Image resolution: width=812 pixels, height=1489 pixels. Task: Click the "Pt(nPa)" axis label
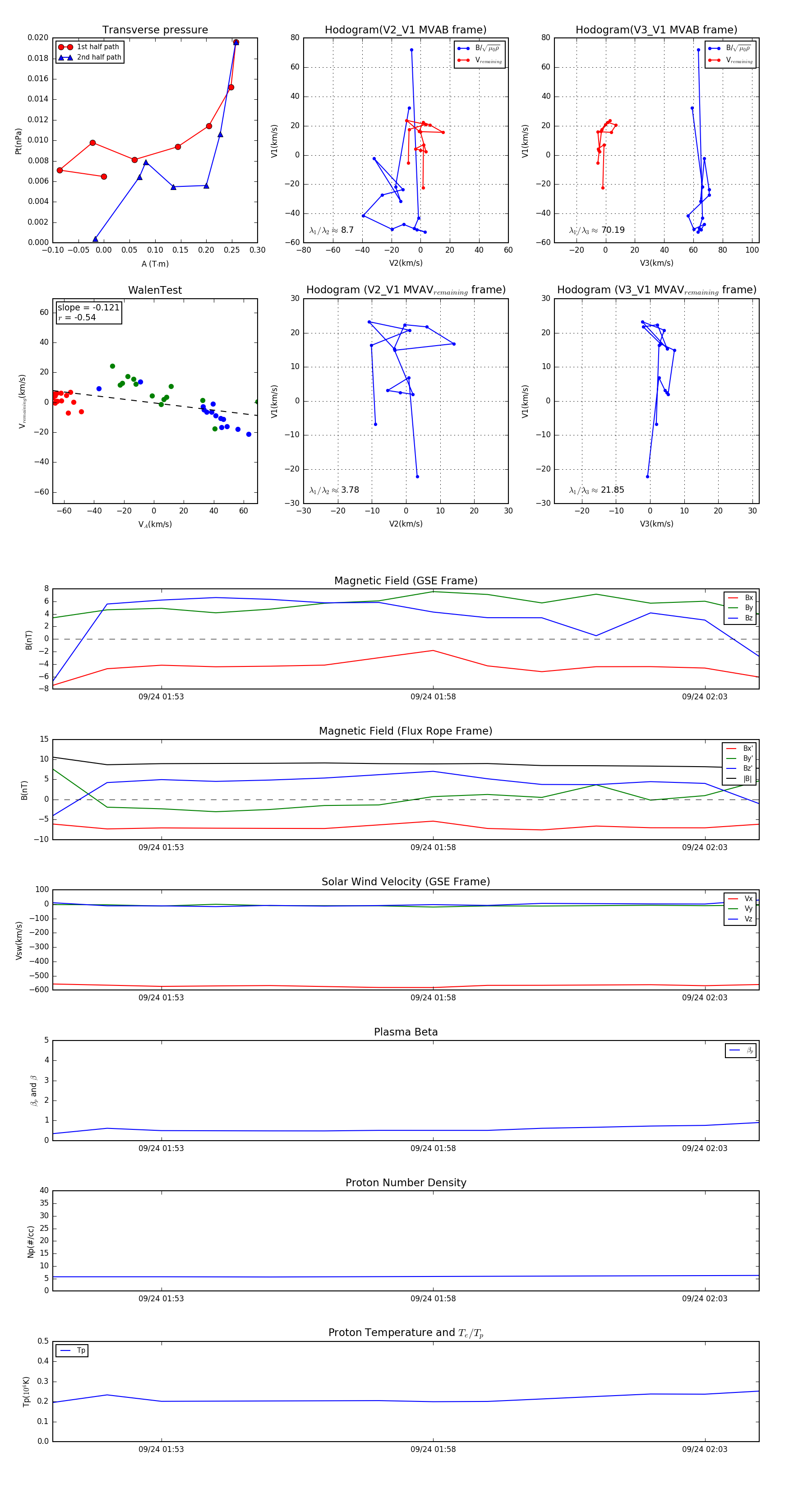[x=18, y=140]
